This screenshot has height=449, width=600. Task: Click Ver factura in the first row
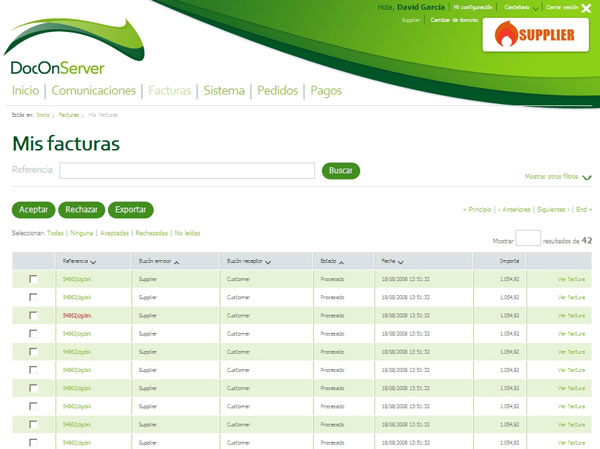[571, 279]
